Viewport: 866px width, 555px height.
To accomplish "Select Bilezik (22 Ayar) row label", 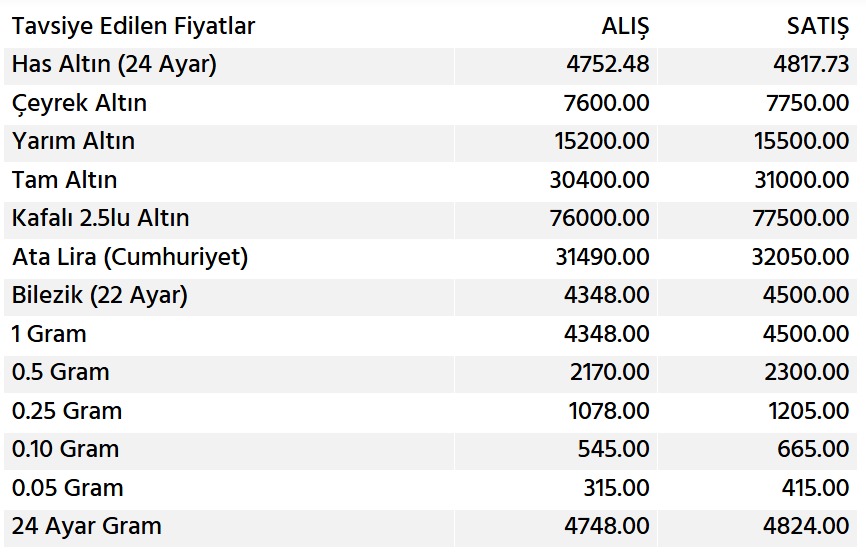I will pos(100,295).
